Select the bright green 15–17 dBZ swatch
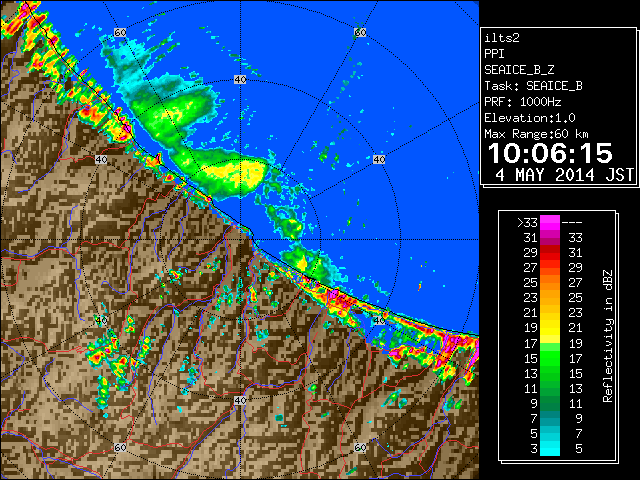The image size is (640, 480). pyautogui.click(x=550, y=358)
